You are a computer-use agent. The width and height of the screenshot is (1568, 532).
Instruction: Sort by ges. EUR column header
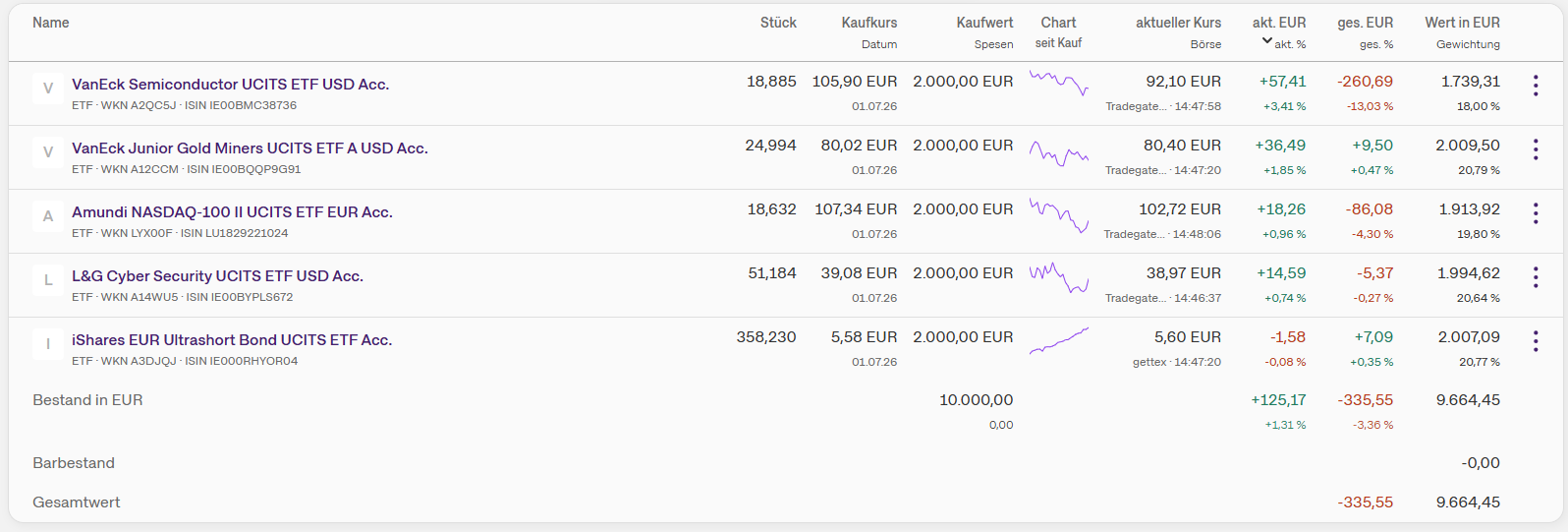[1365, 23]
